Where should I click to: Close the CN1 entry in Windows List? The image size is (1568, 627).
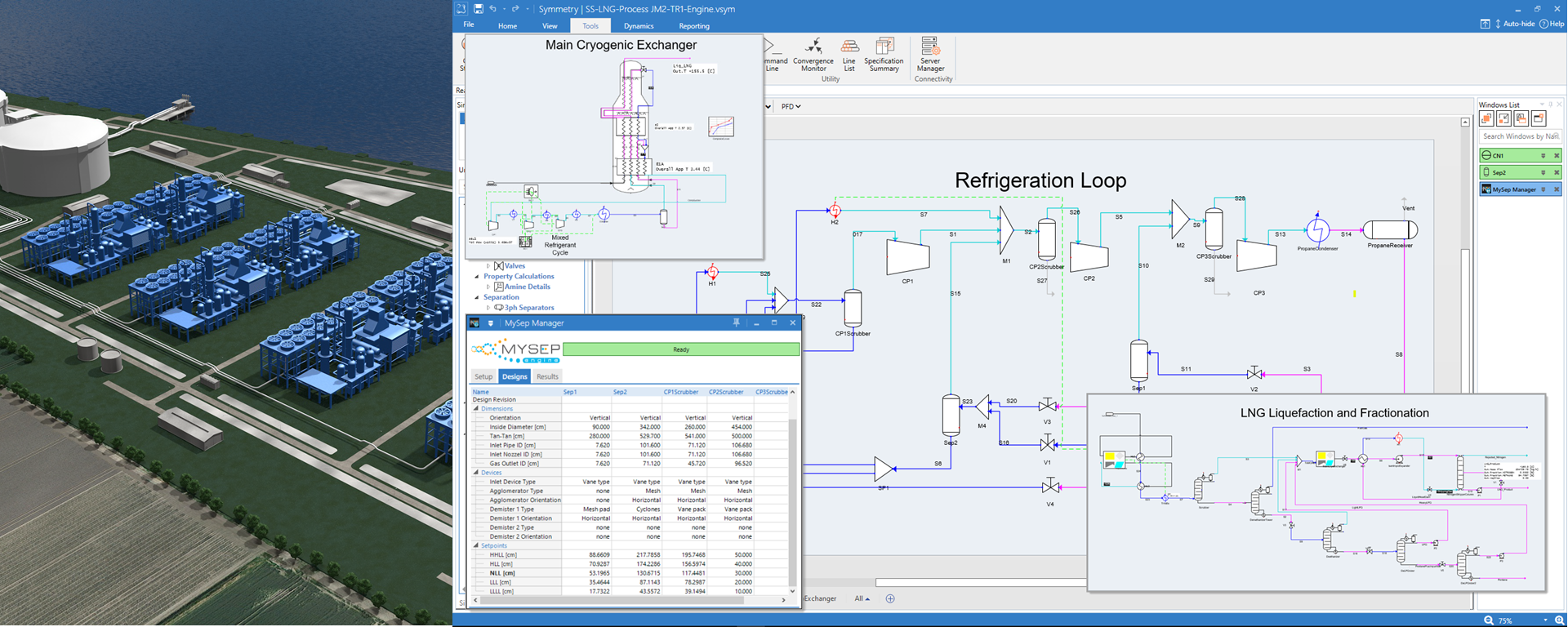[x=1556, y=155]
